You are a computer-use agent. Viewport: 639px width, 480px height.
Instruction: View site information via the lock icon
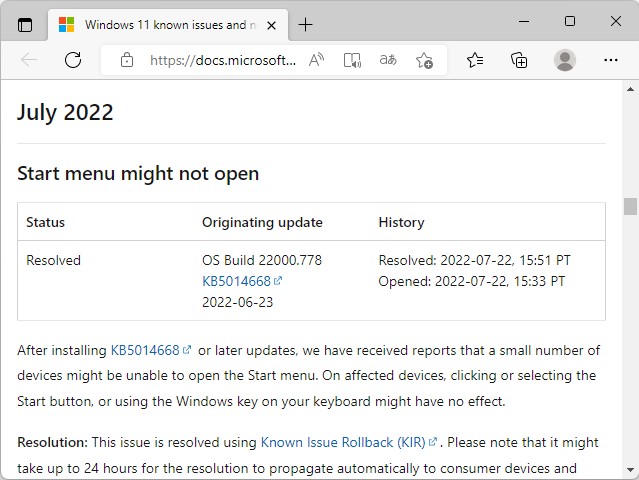coord(126,60)
